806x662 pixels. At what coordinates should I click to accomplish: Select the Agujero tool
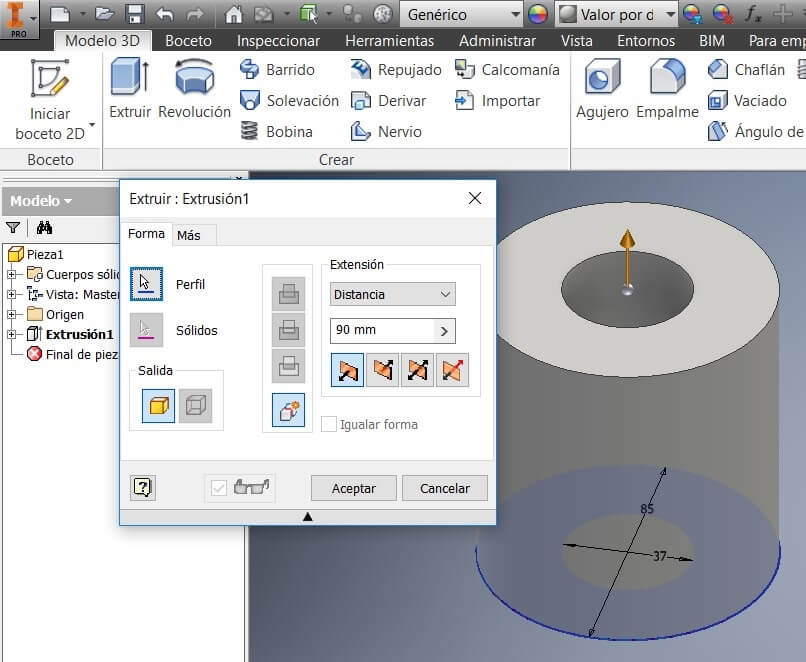pos(602,88)
